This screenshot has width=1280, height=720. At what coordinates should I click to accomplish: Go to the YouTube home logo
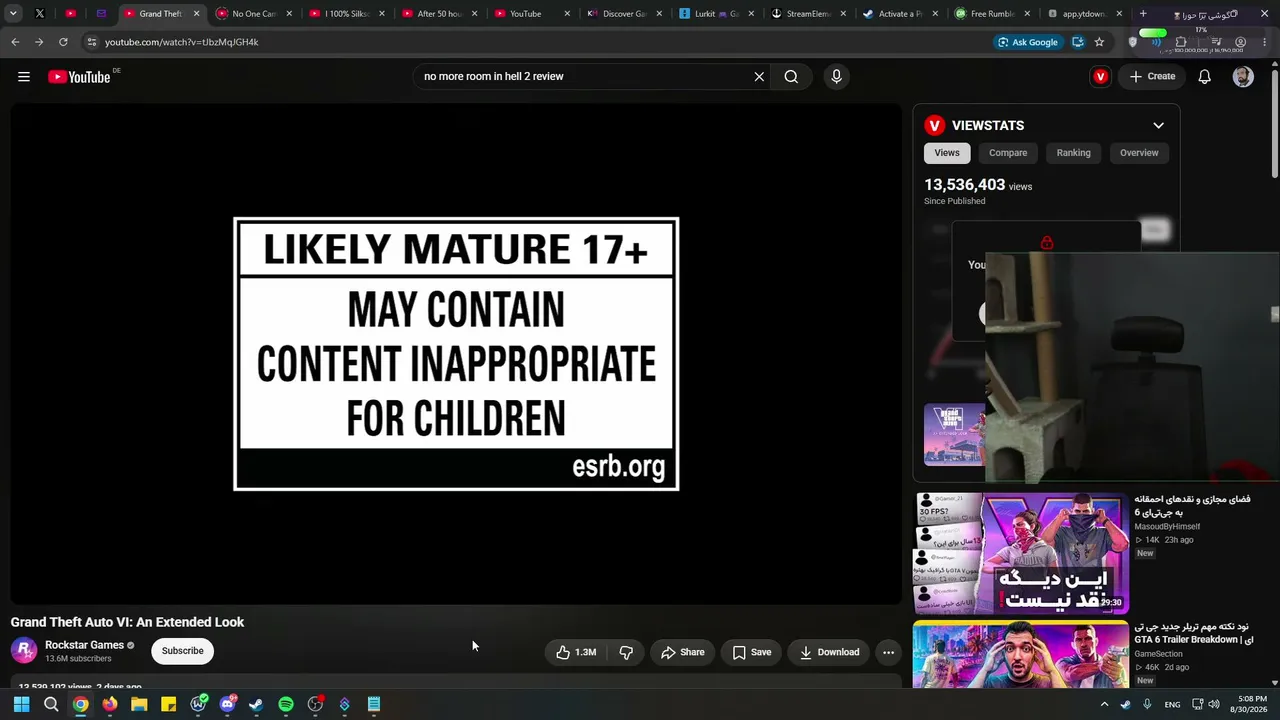click(x=79, y=77)
